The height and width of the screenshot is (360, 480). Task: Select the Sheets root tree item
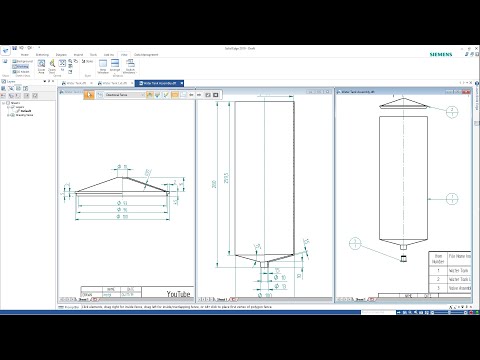coord(15,103)
